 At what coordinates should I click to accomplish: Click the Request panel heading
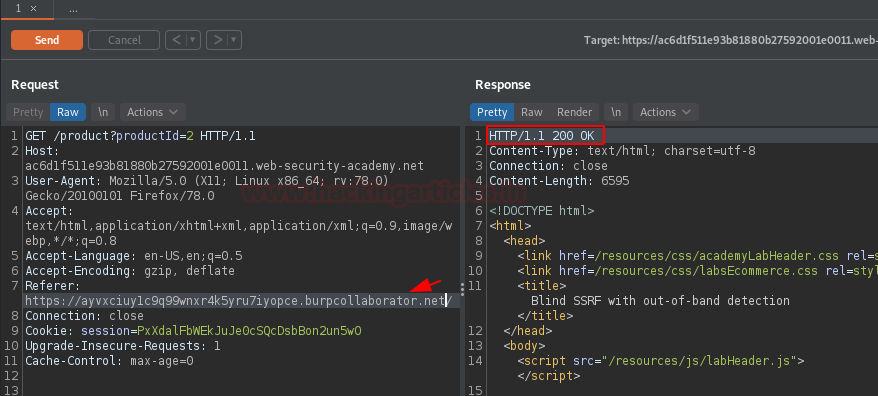[35, 85]
